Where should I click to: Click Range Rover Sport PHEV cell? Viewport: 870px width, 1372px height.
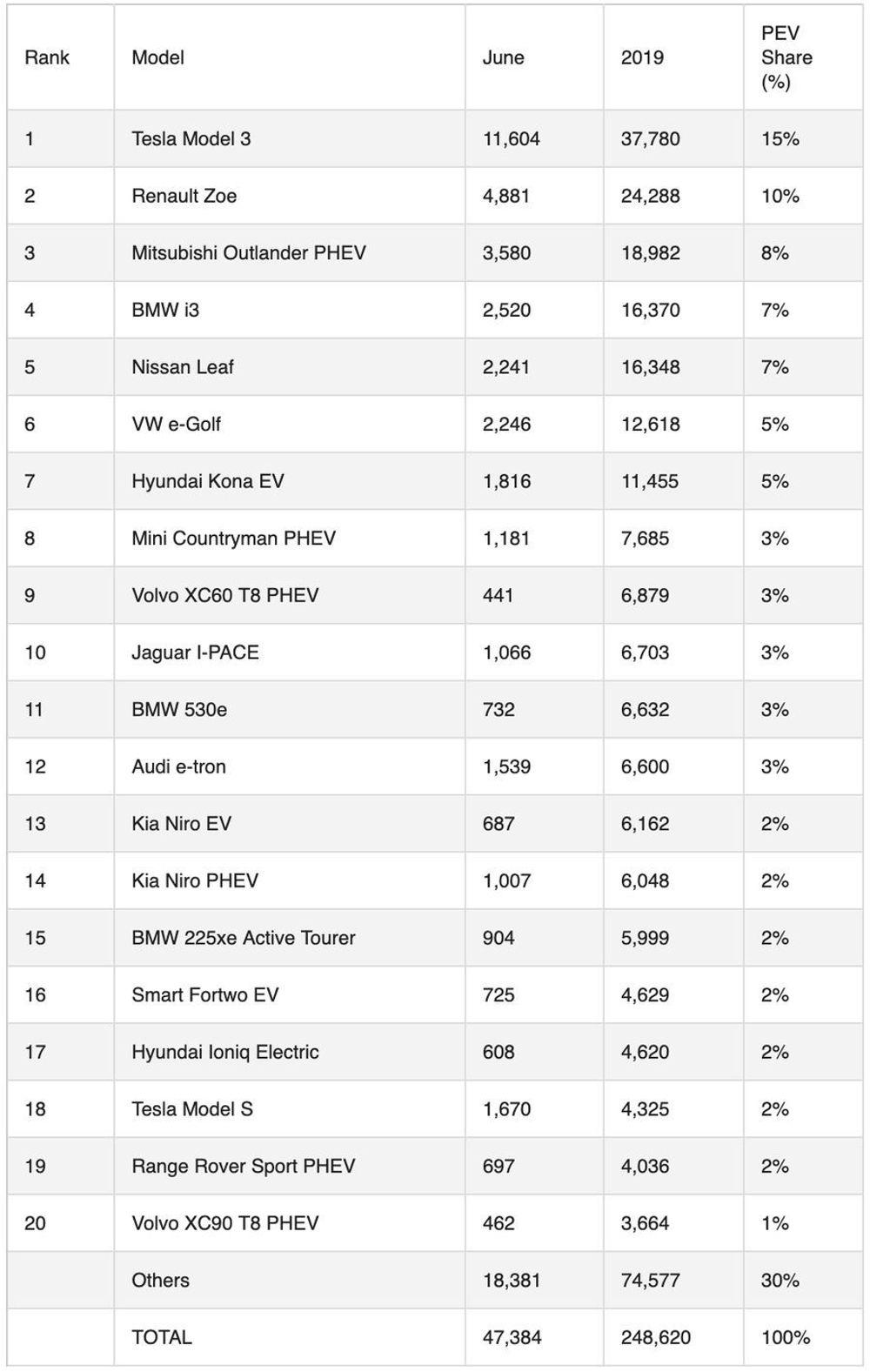click(x=244, y=1166)
